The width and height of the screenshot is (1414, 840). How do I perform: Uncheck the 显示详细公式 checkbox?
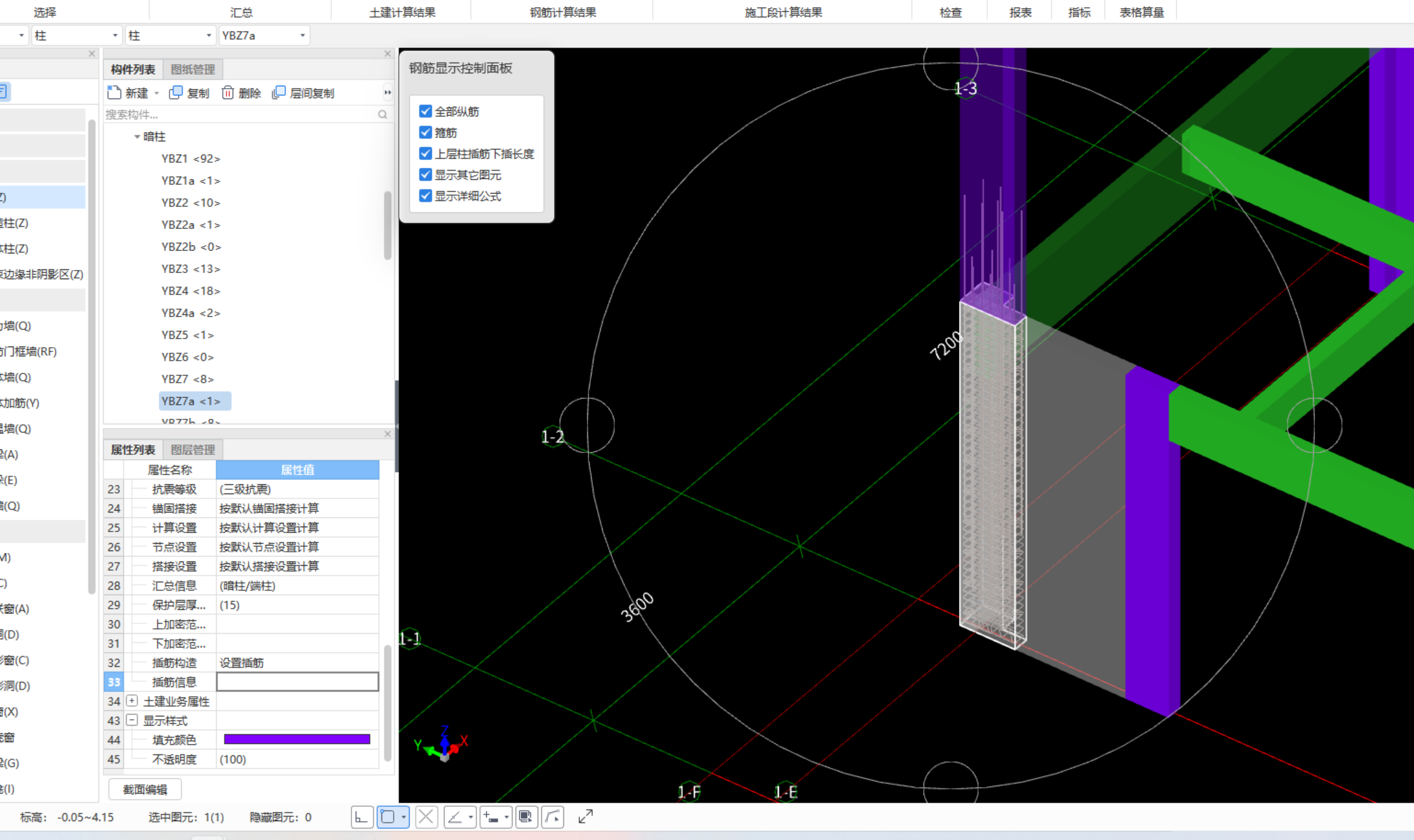click(x=426, y=196)
